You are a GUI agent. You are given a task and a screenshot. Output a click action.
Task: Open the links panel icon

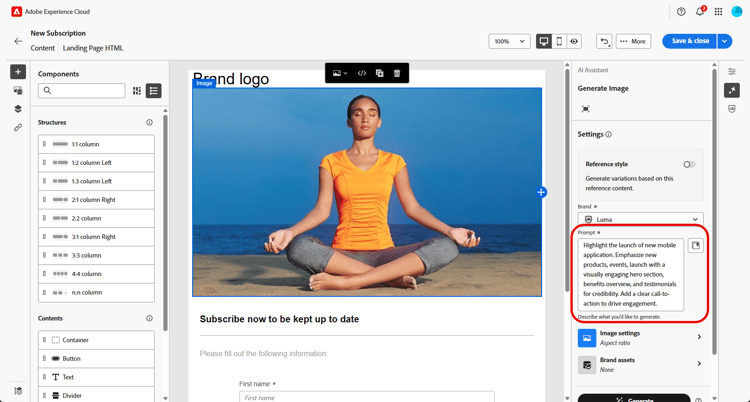point(18,128)
